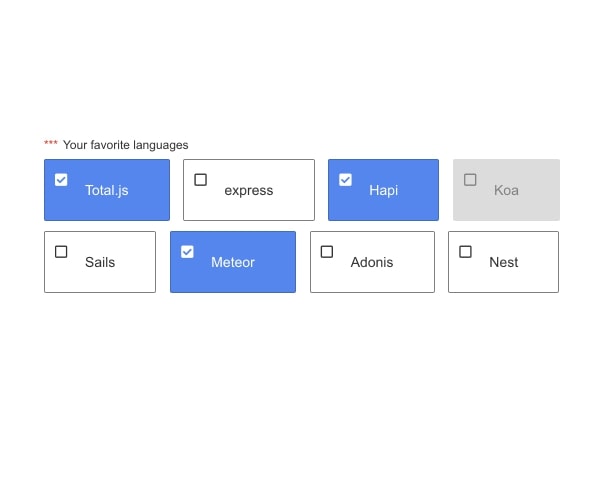Uncheck the Hapi checkbox

[x=345, y=180]
